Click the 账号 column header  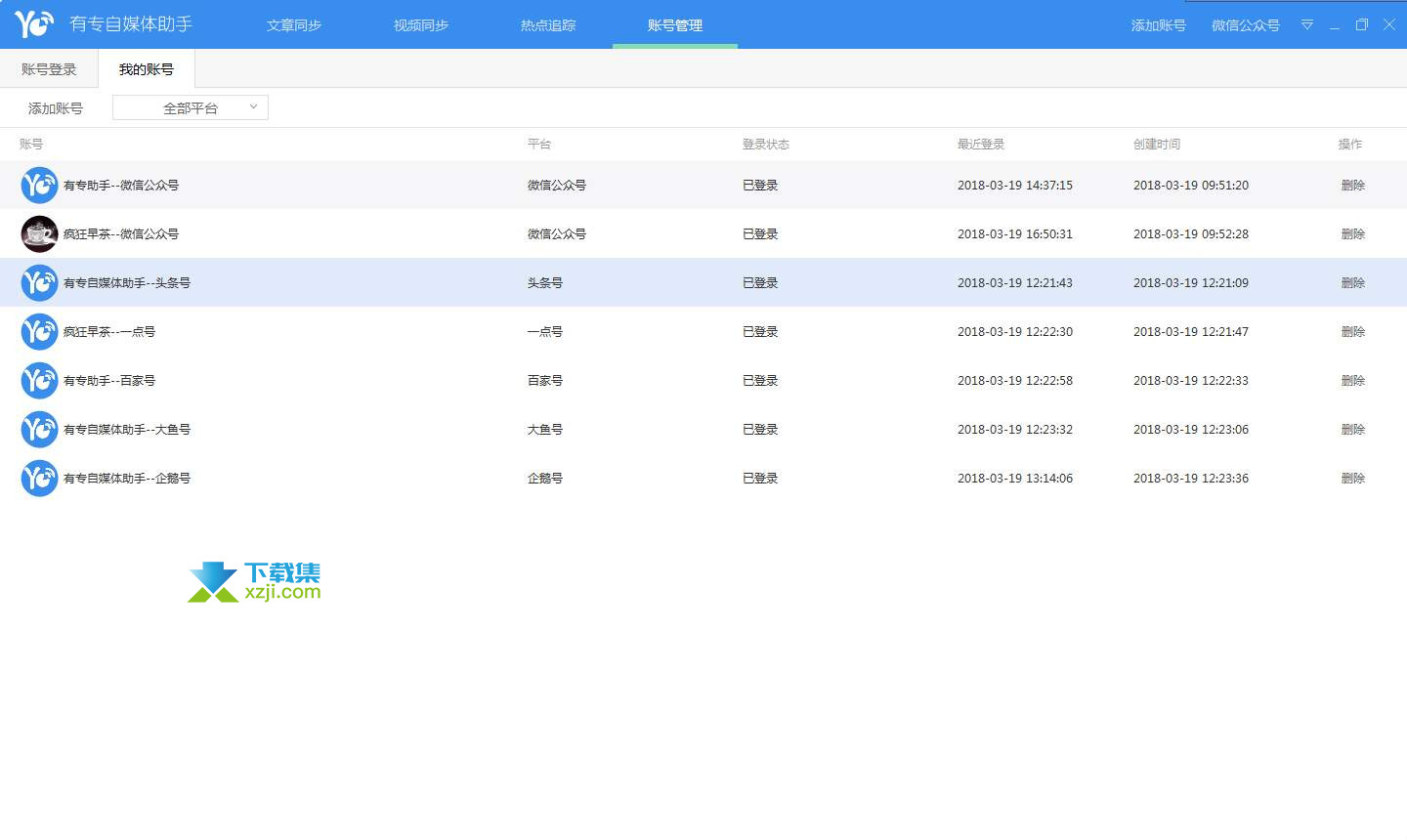pos(31,145)
